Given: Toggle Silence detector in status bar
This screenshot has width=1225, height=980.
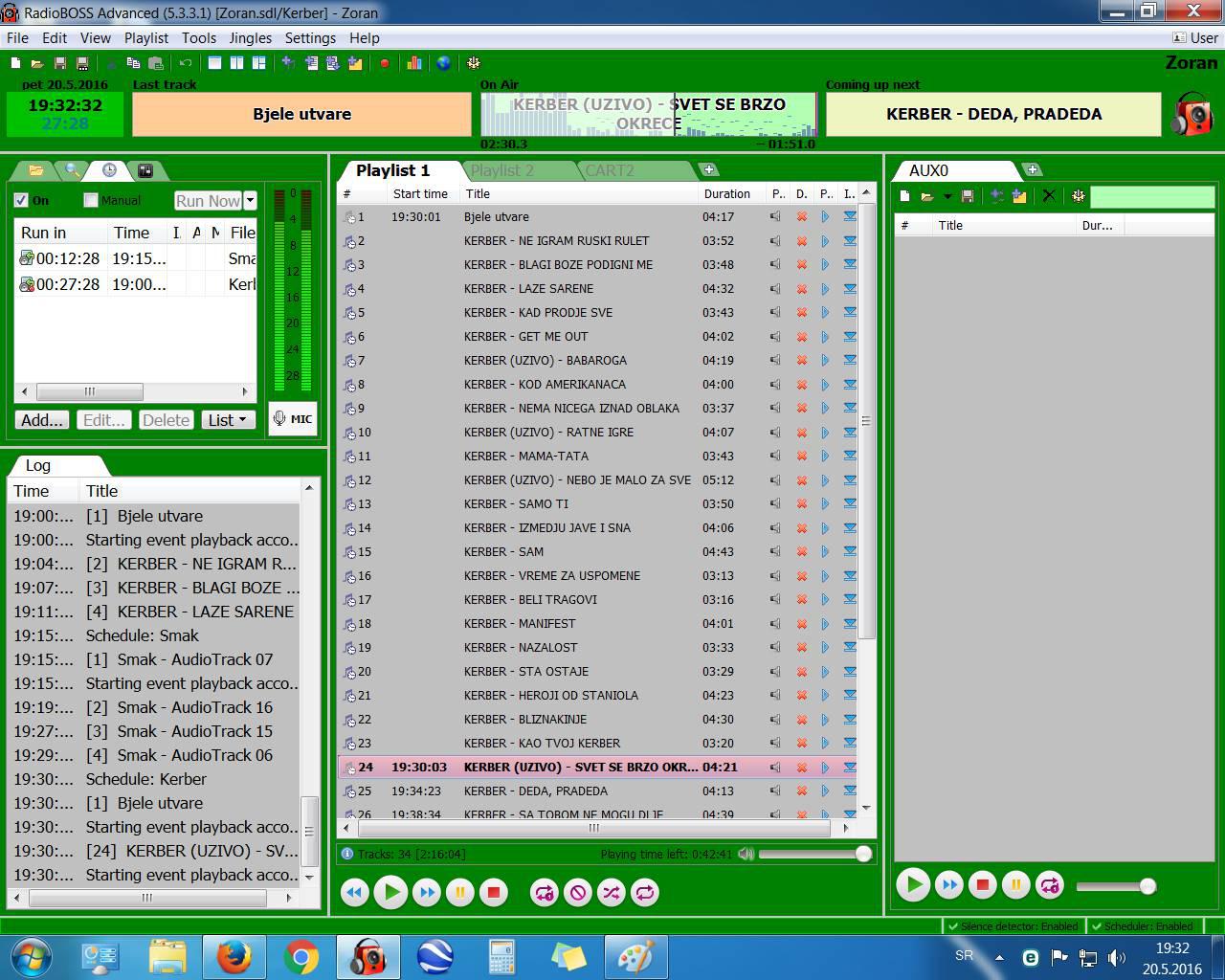Looking at the screenshot, I should tap(1013, 926).
